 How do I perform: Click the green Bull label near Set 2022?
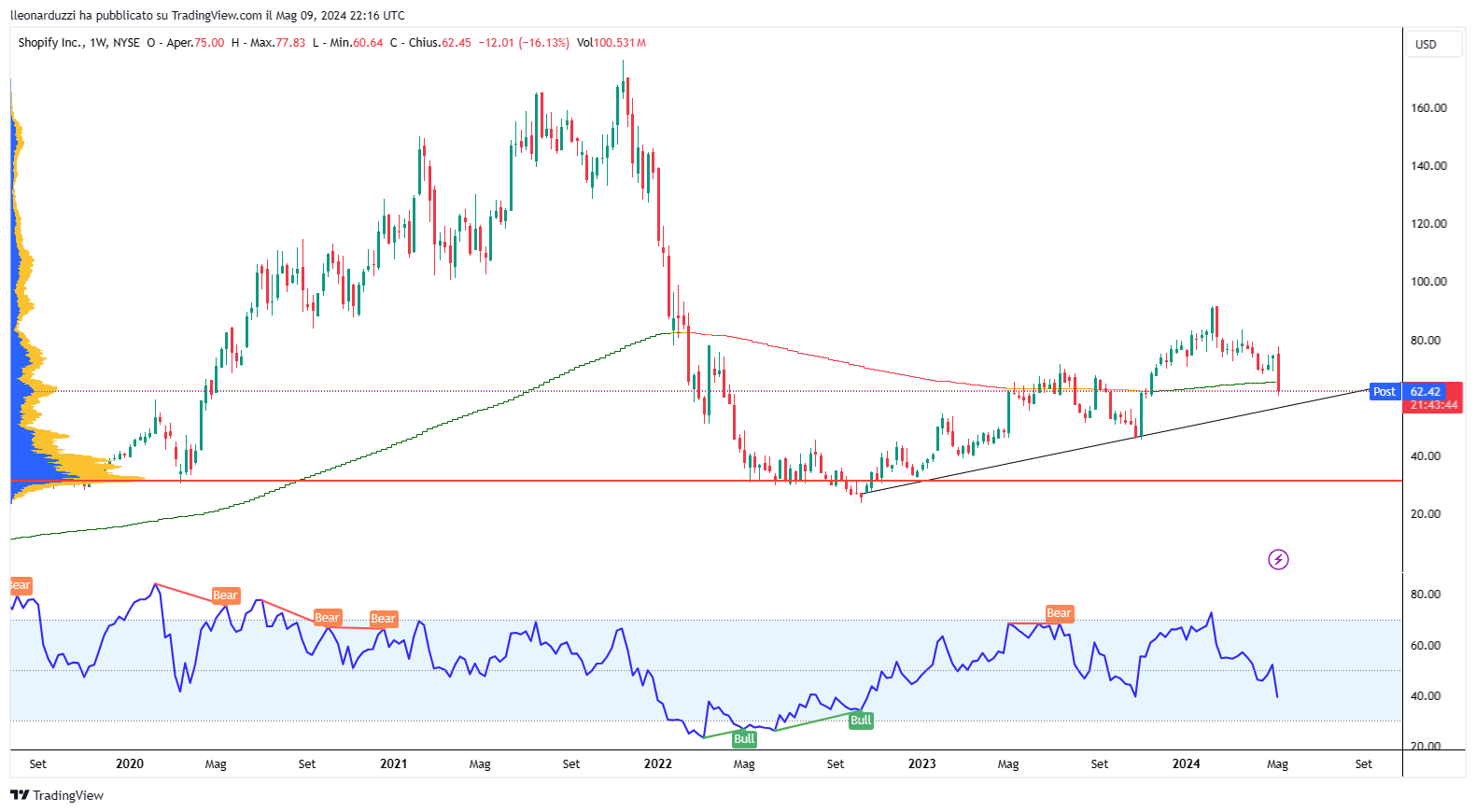(861, 720)
